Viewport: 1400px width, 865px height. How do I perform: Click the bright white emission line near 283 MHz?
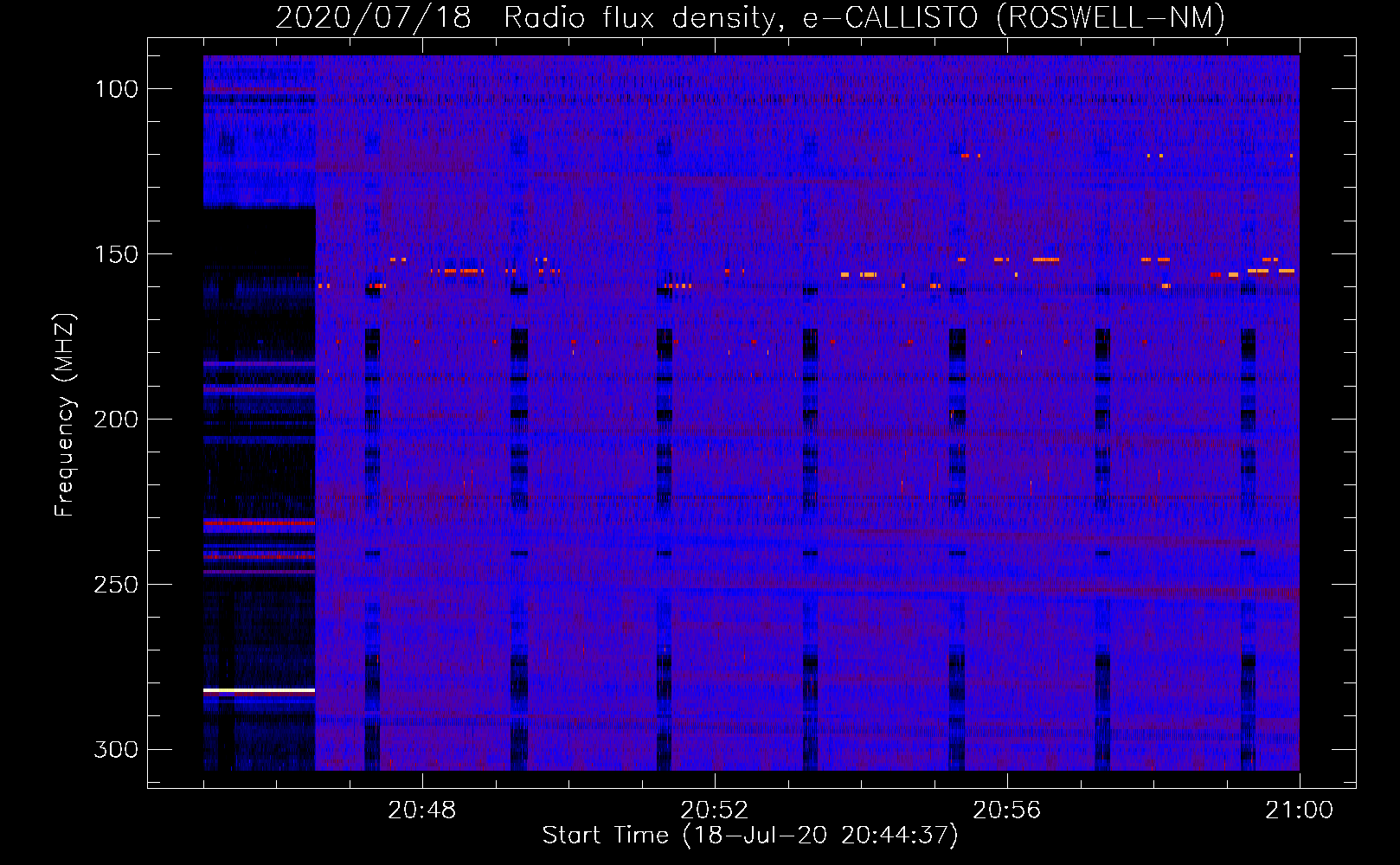[x=259, y=690]
